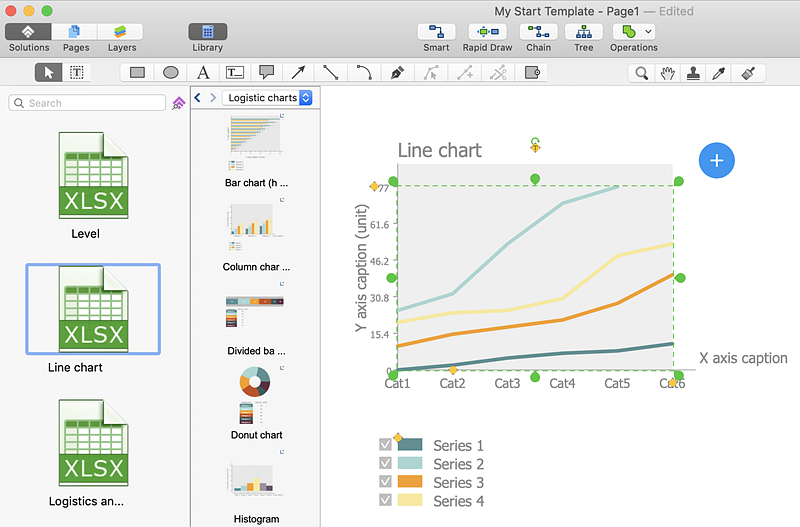Select the Arrow line tool

(x=298, y=72)
